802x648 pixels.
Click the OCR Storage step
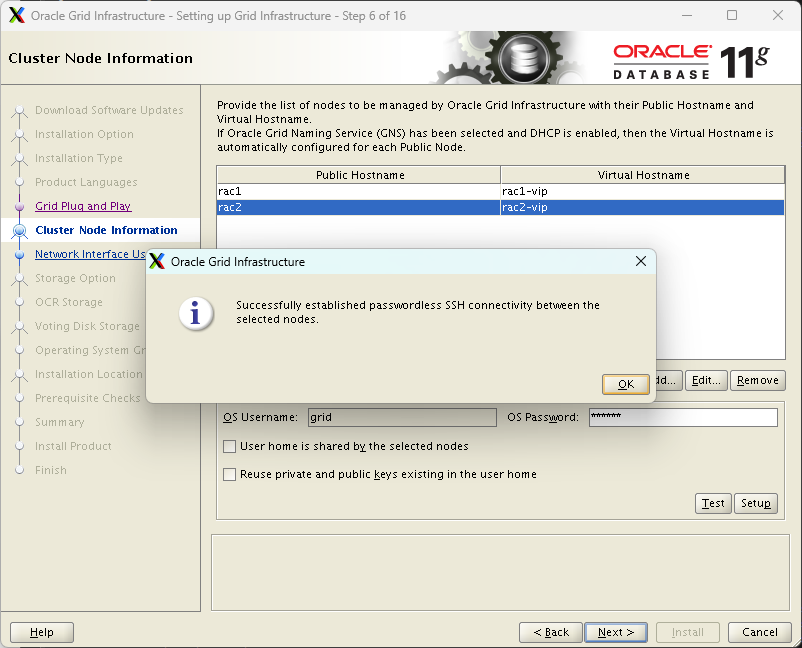pos(69,302)
